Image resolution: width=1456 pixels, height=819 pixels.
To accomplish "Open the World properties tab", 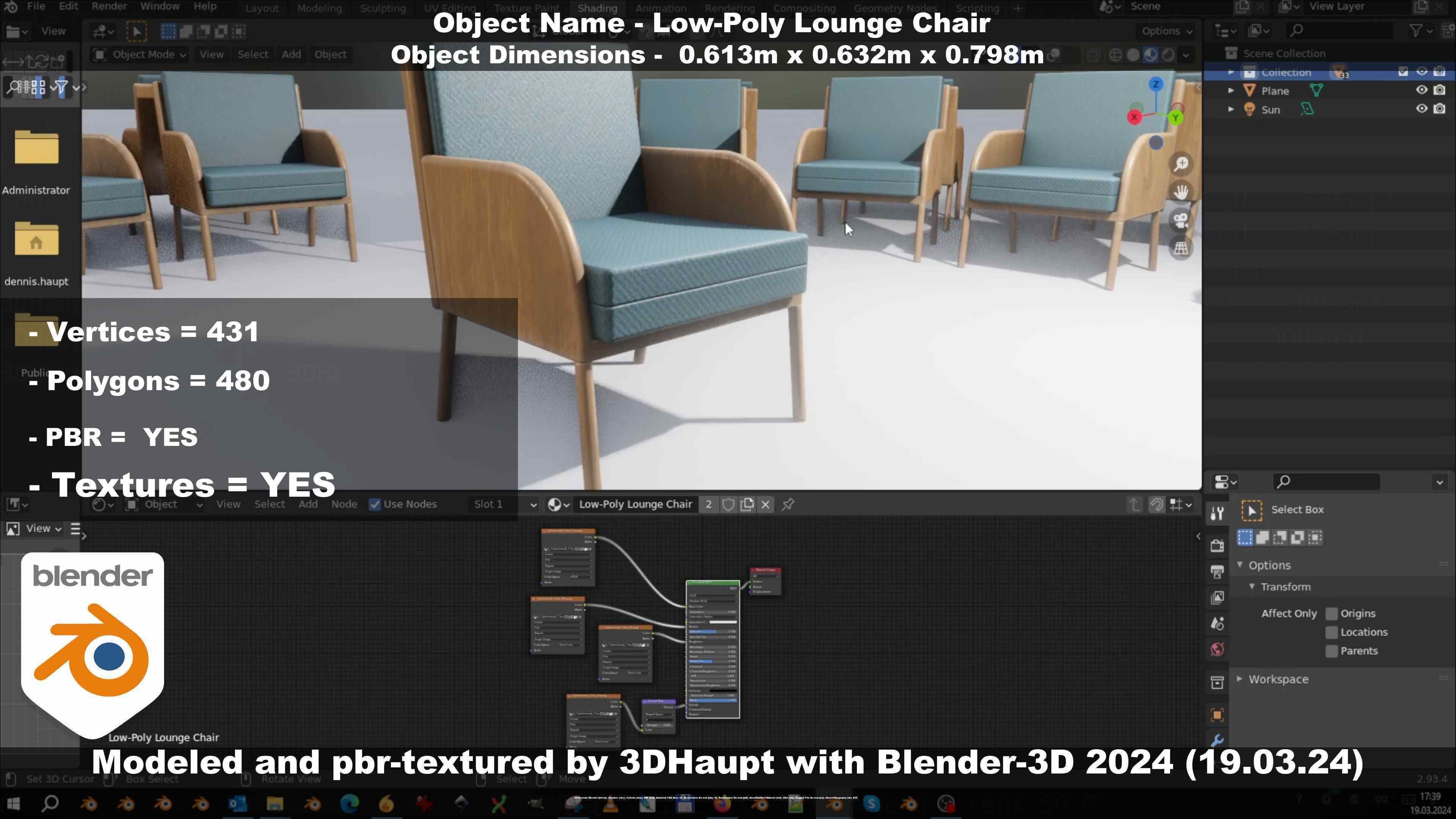I will coord(1218,650).
